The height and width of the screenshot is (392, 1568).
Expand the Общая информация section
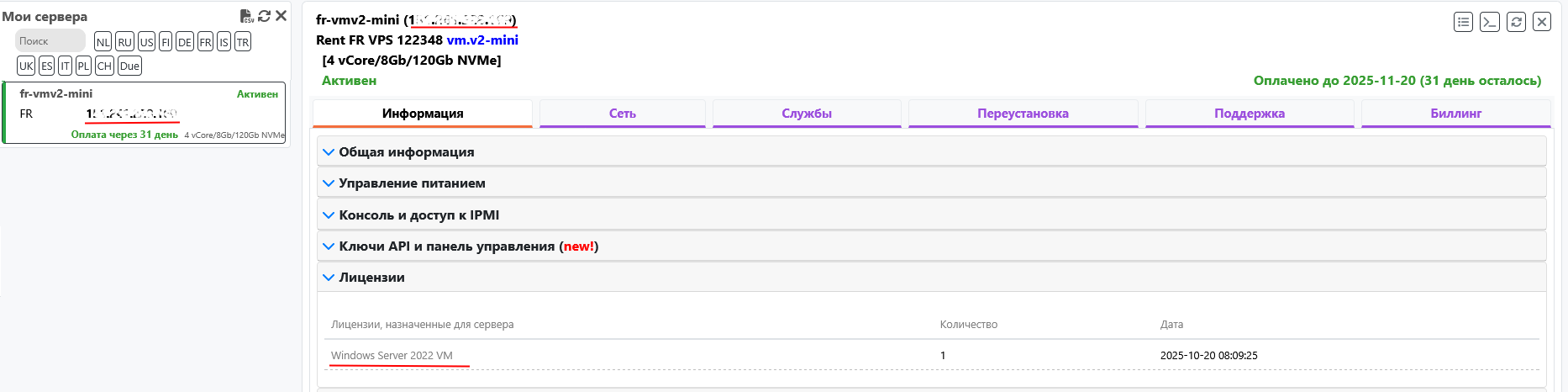pos(407,152)
